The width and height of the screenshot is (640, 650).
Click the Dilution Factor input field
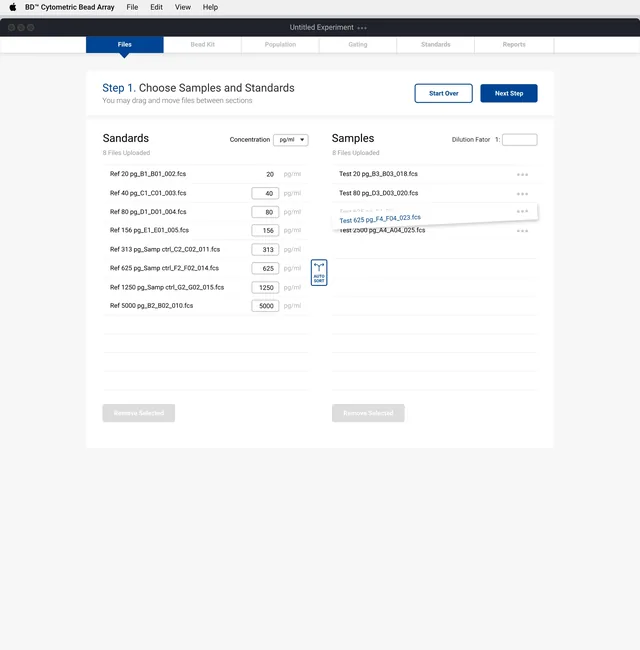[520, 140]
